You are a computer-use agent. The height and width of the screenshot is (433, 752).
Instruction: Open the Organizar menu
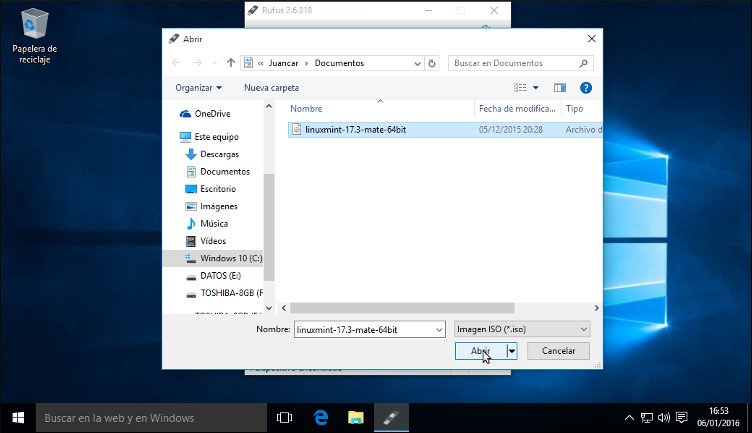pyautogui.click(x=199, y=88)
